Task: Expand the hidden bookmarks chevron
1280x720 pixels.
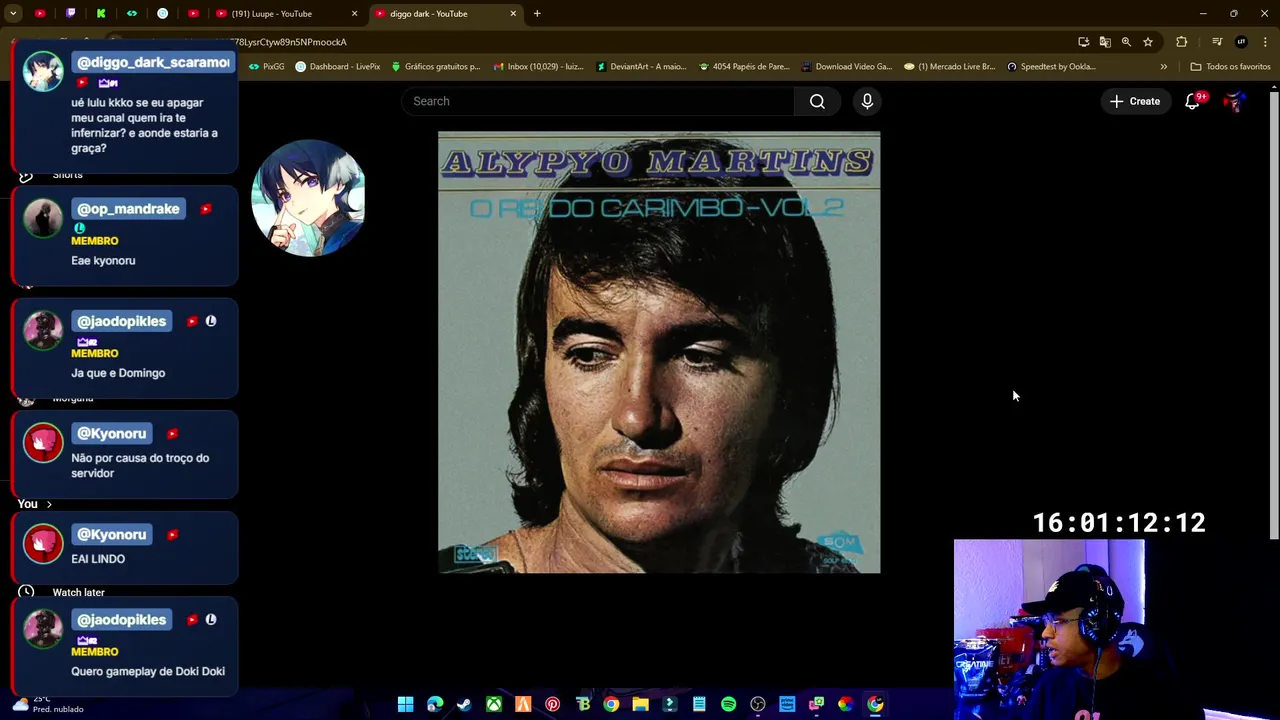Action: click(x=1163, y=67)
